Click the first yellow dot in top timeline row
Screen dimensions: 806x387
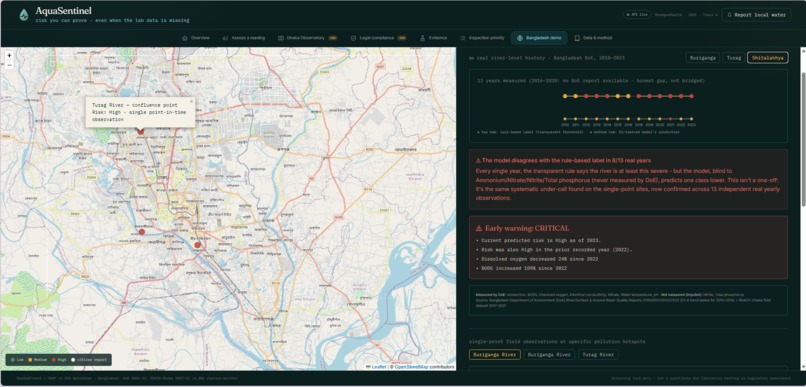point(565,96)
